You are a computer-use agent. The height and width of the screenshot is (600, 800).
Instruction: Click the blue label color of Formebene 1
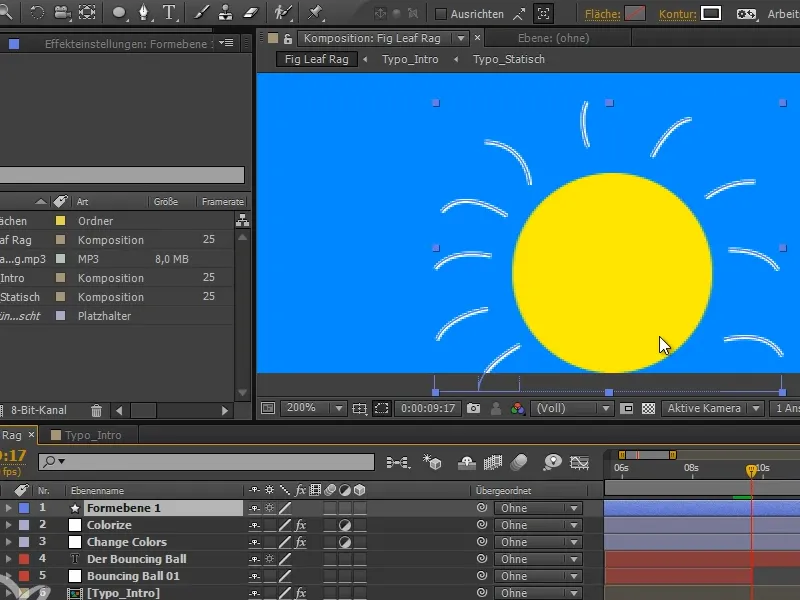click(x=24, y=508)
